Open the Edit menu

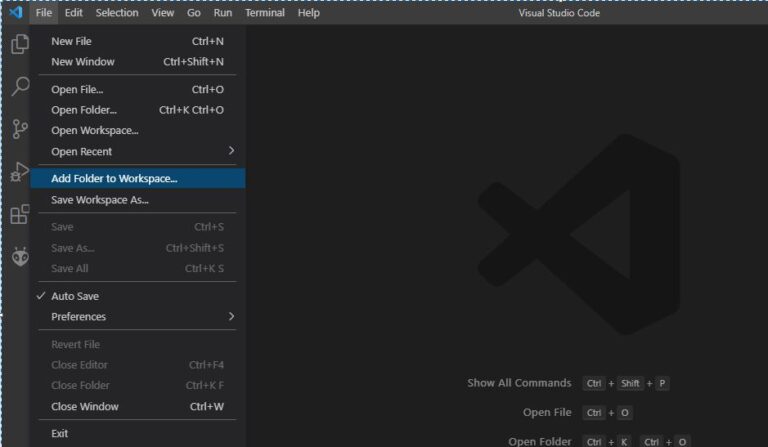click(73, 13)
